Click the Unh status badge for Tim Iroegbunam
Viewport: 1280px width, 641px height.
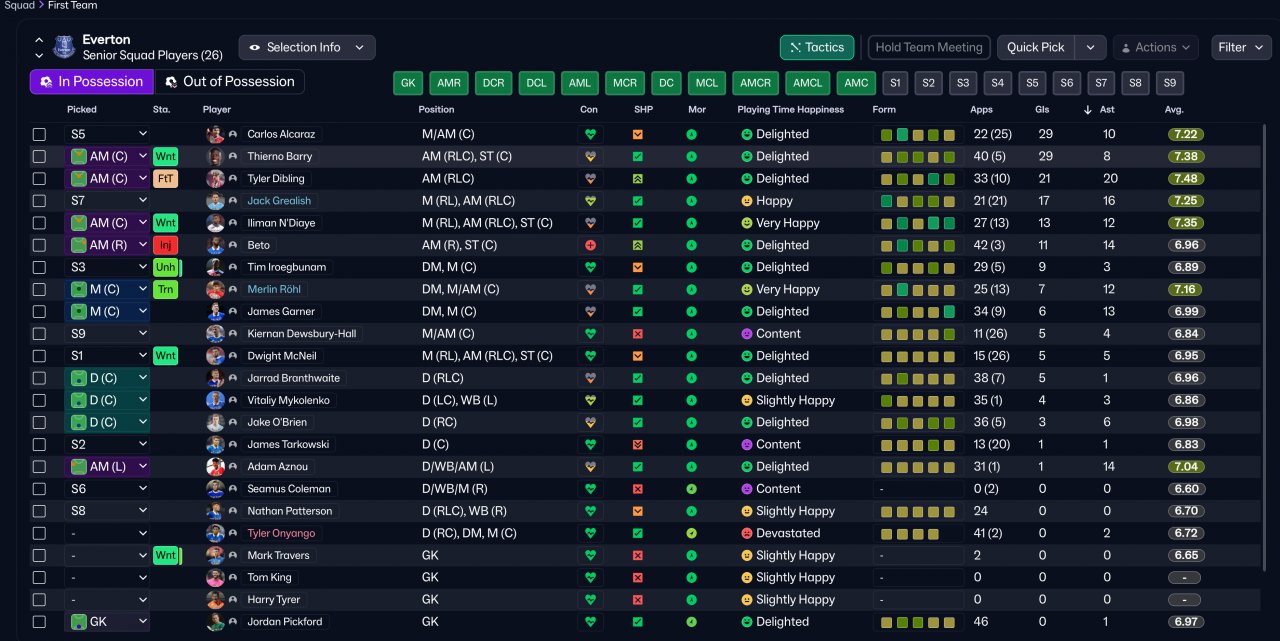click(x=166, y=267)
